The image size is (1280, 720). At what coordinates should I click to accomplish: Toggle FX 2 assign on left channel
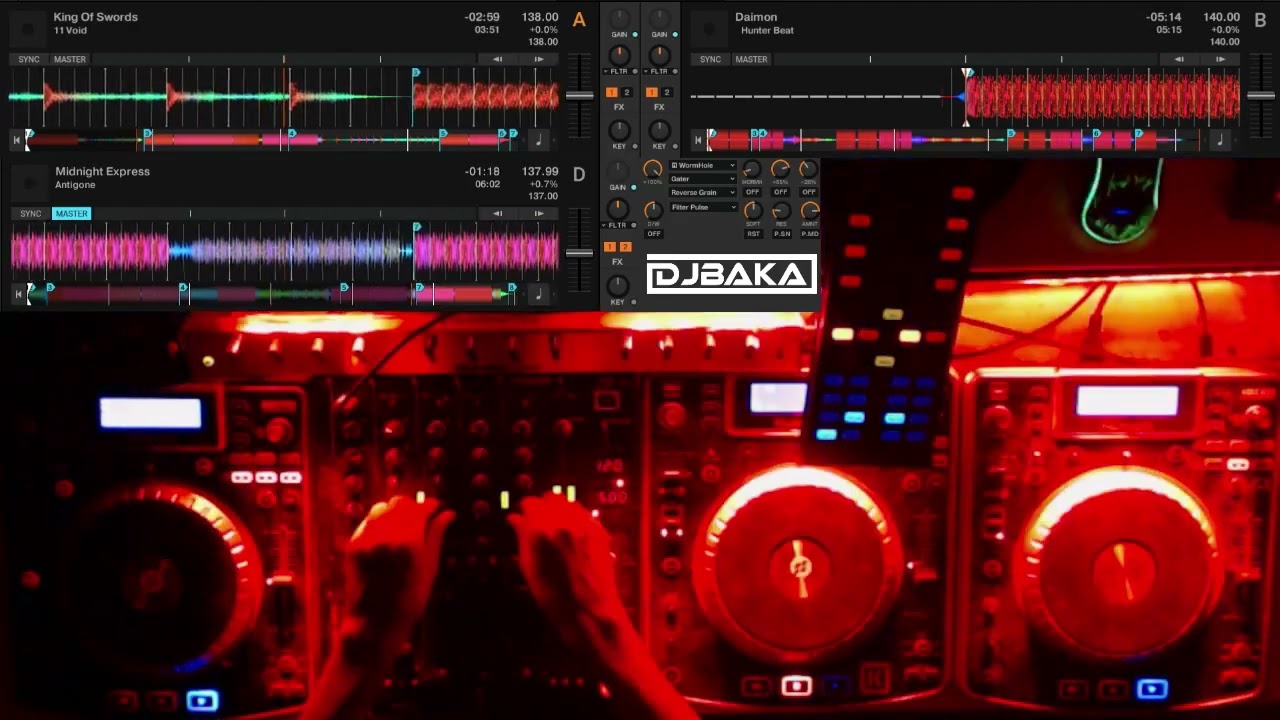(x=627, y=92)
